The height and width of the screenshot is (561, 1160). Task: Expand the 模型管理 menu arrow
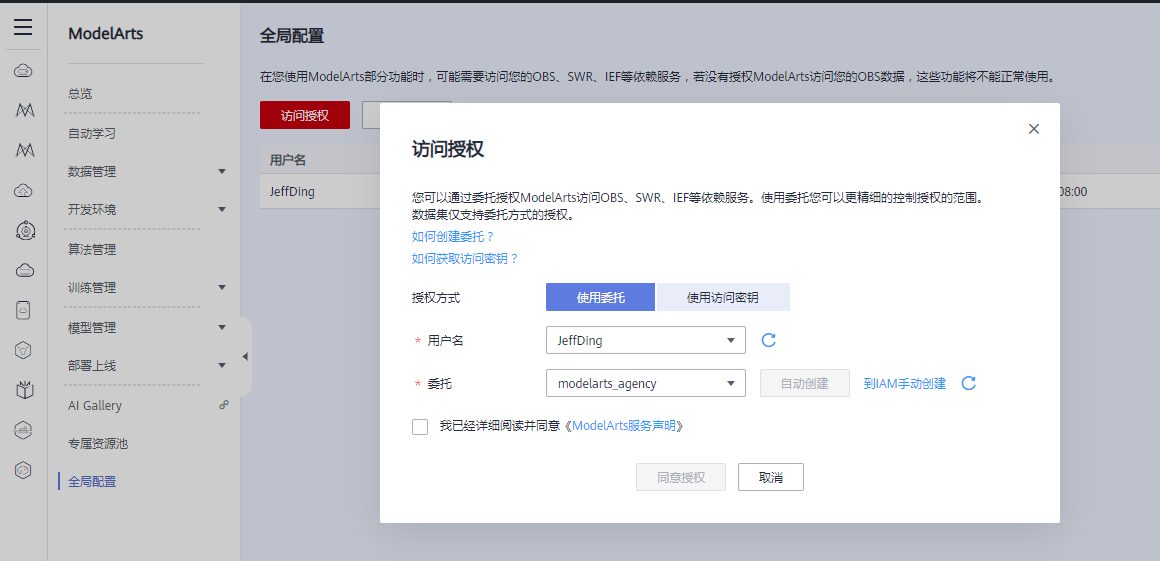coord(222,327)
